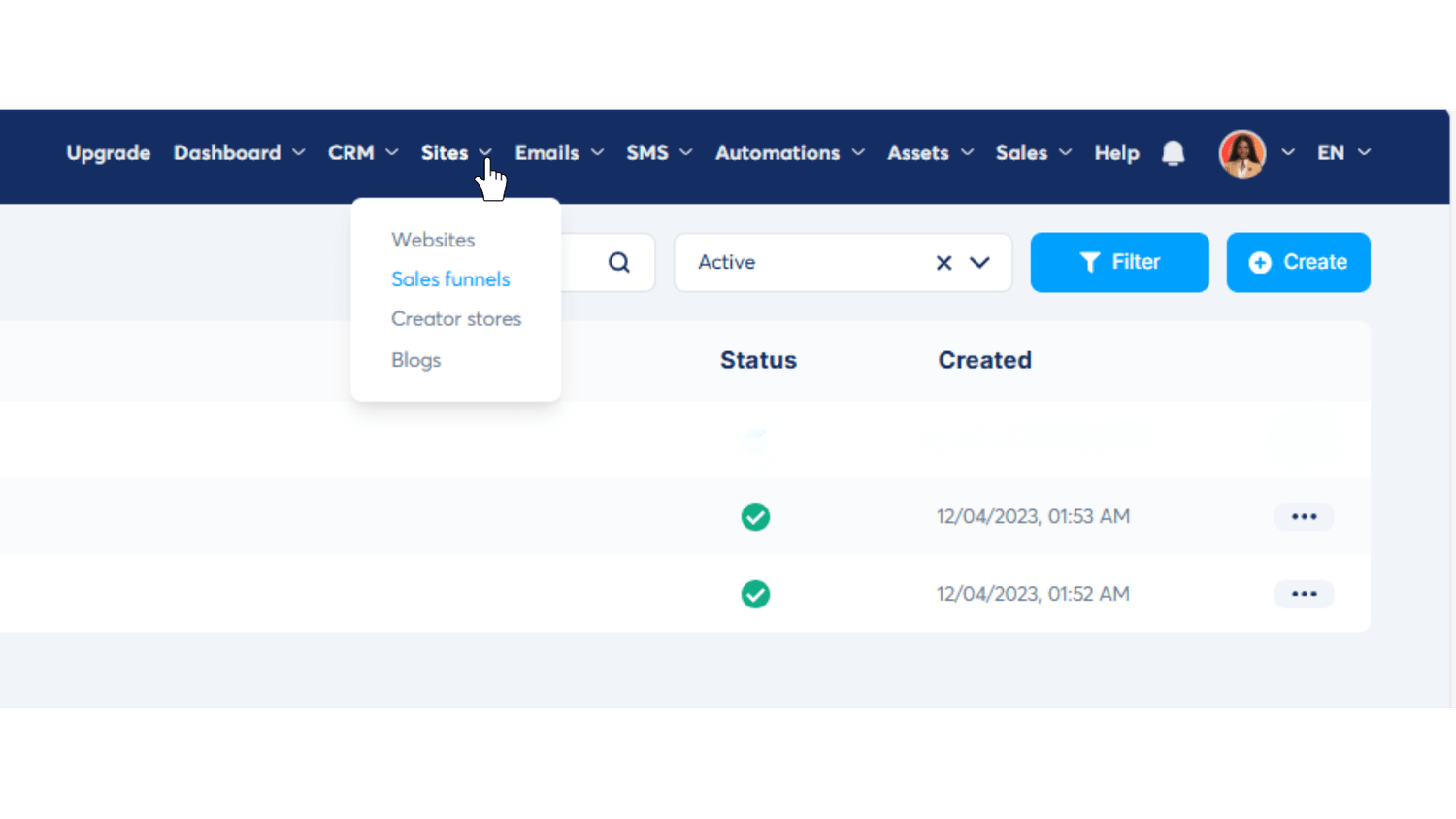Click the user profile avatar

click(x=1241, y=153)
